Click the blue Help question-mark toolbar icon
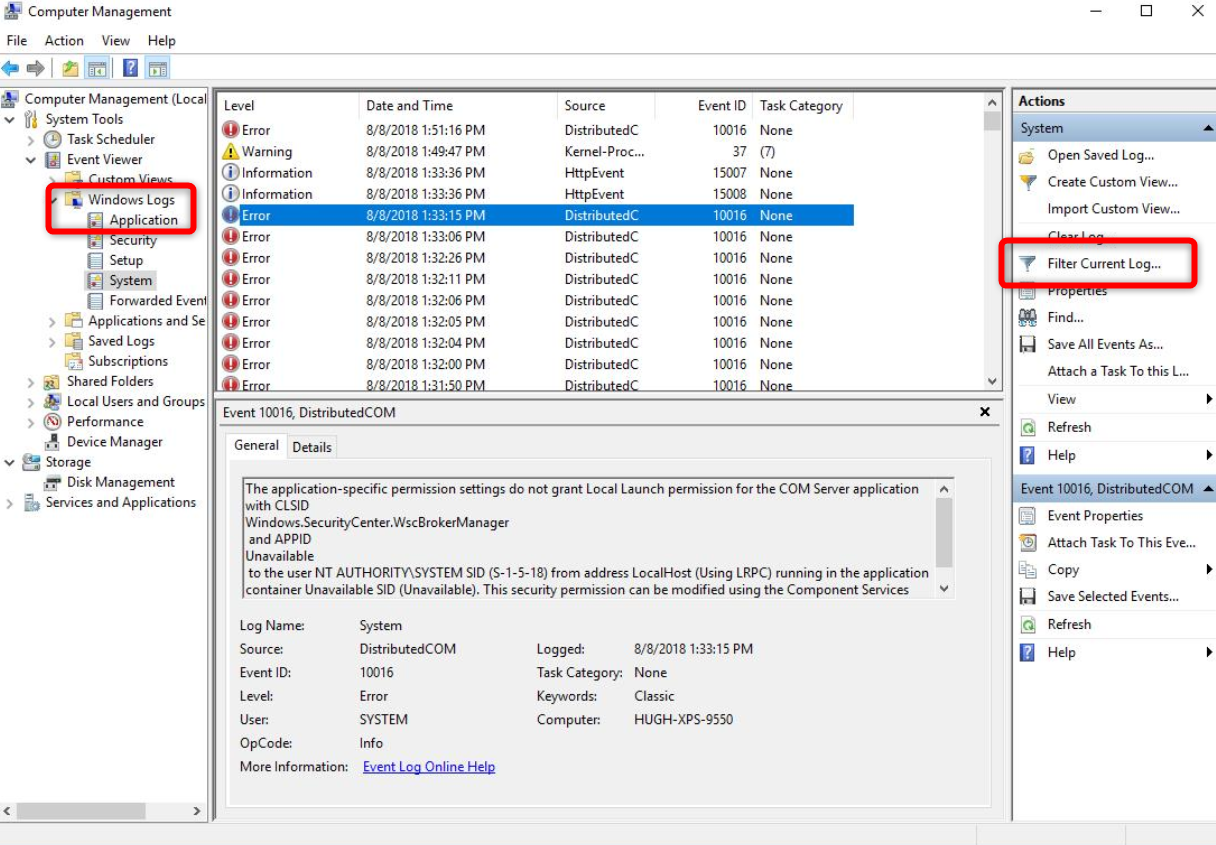 (x=130, y=68)
